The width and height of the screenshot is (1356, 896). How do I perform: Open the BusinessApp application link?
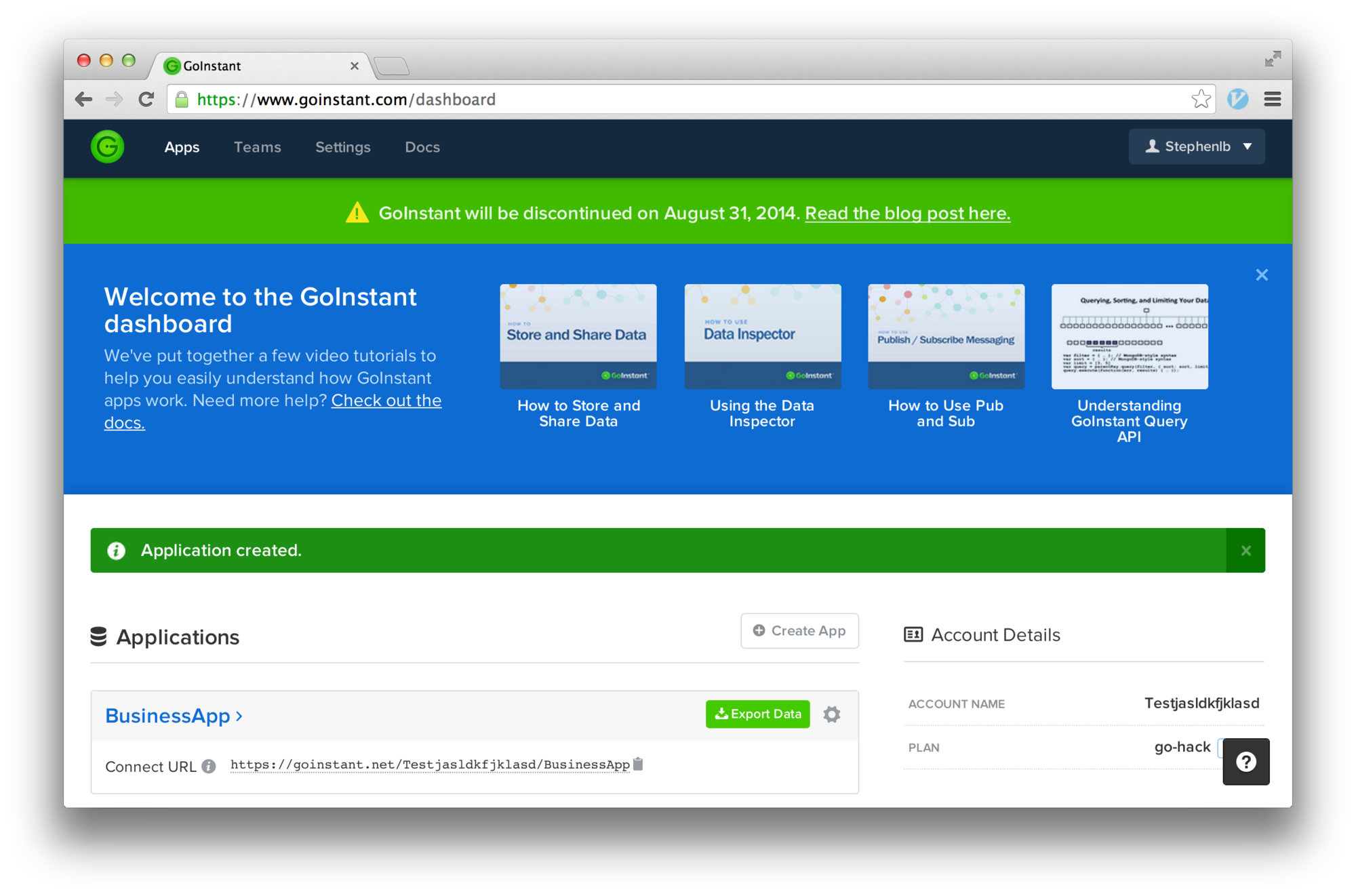coord(174,716)
